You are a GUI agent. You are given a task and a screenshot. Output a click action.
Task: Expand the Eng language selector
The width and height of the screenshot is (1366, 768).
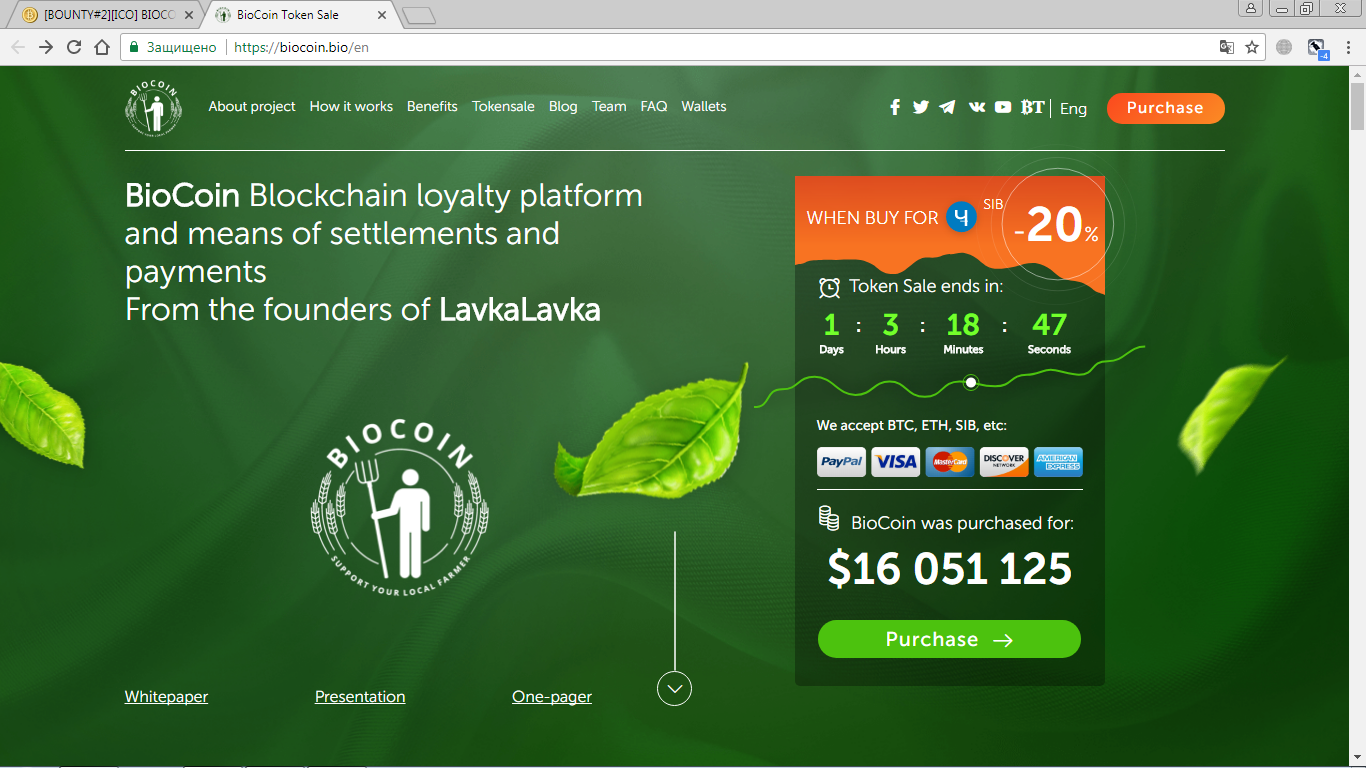(x=1073, y=108)
